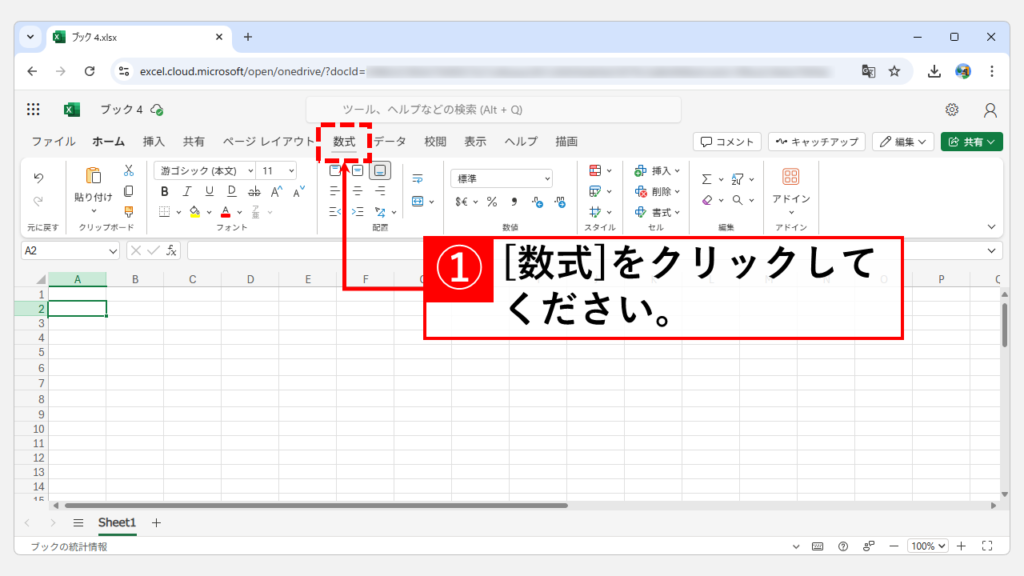Click the ツール、ヘルプなどの検索 search box

click(x=493, y=110)
